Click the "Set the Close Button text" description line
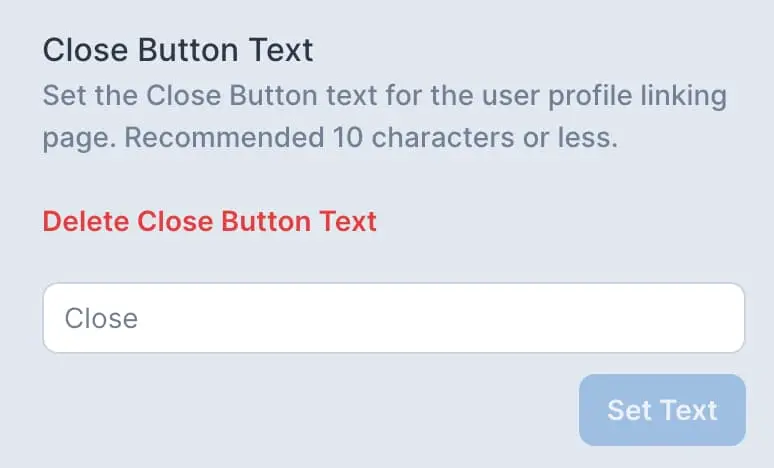 click(x=384, y=98)
